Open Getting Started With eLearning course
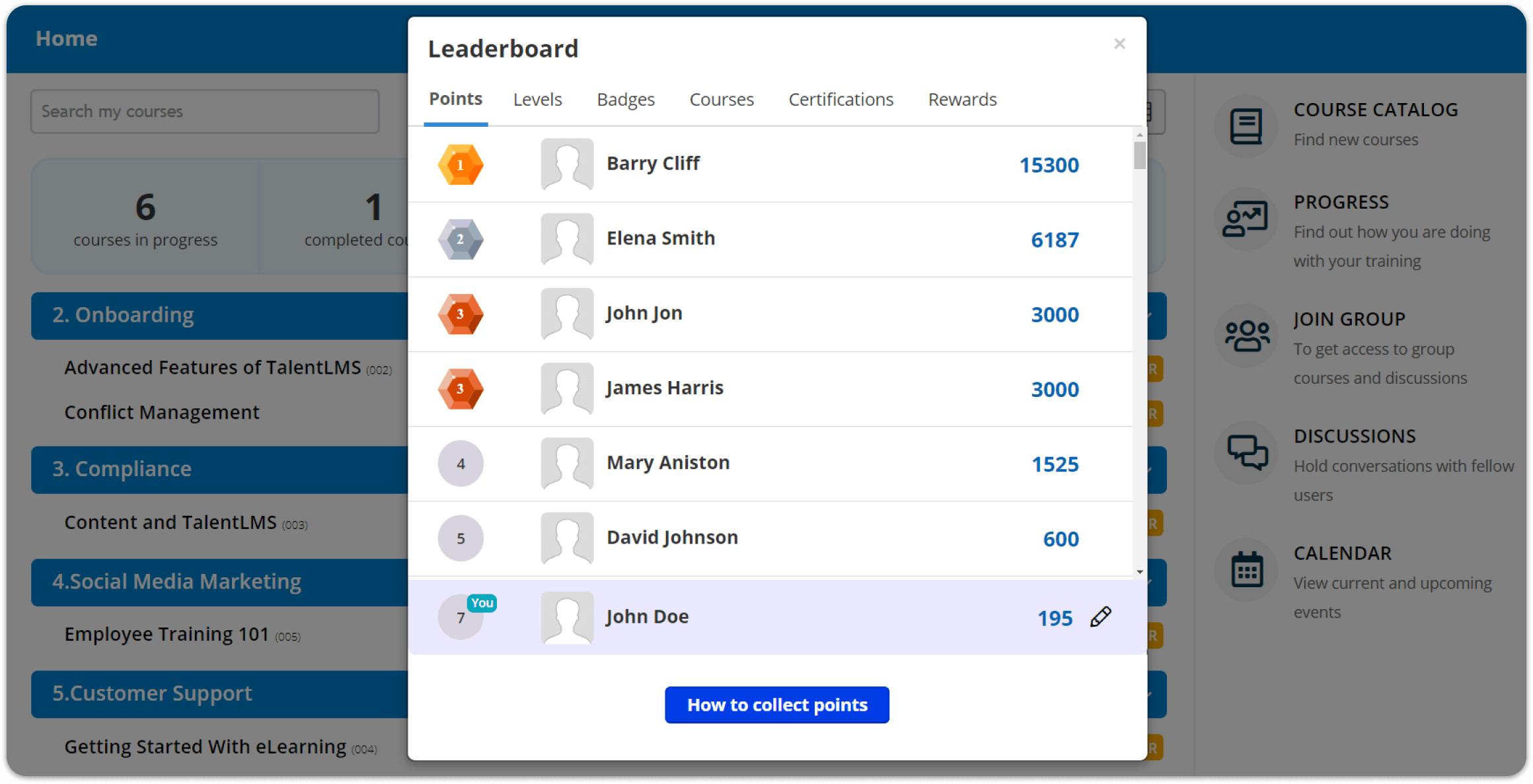The height and width of the screenshot is (784, 1533). [x=205, y=746]
